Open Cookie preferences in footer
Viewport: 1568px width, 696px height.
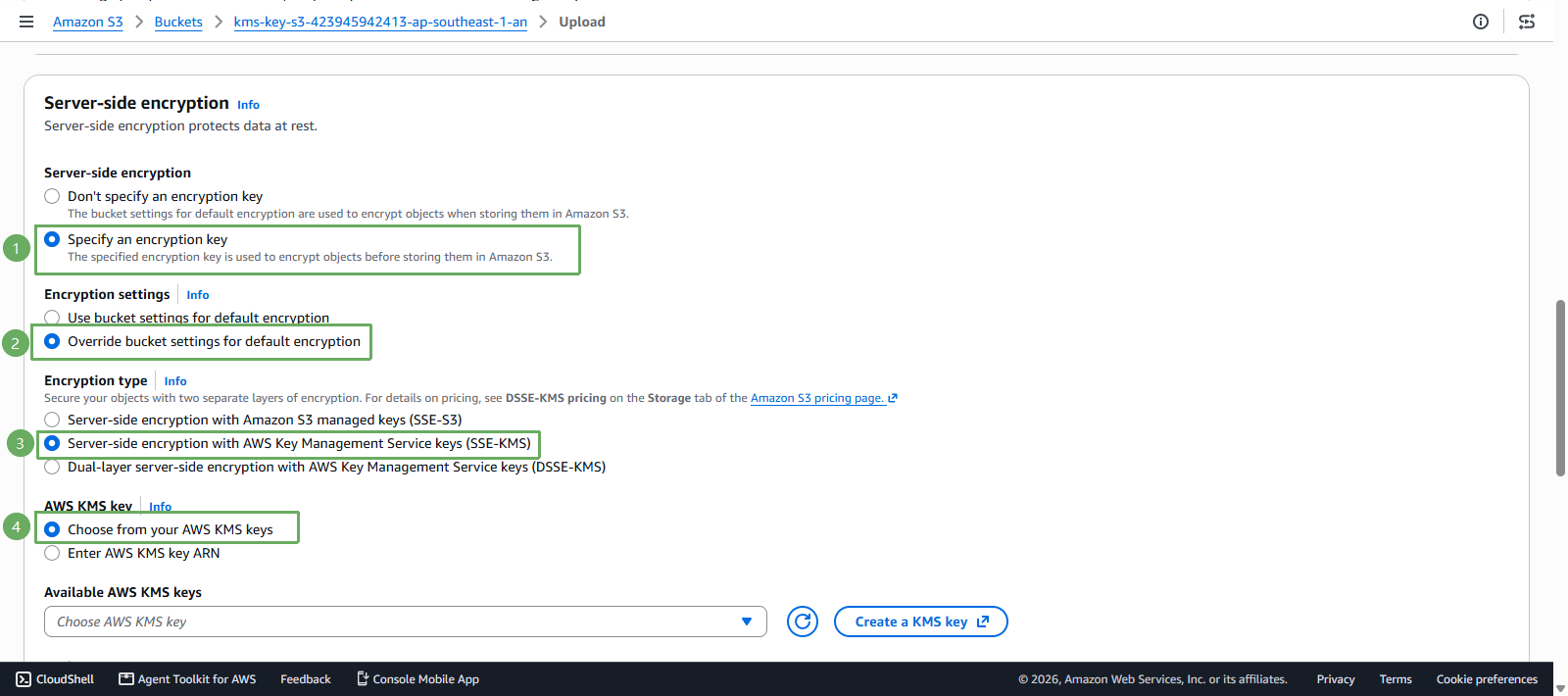click(x=1487, y=679)
